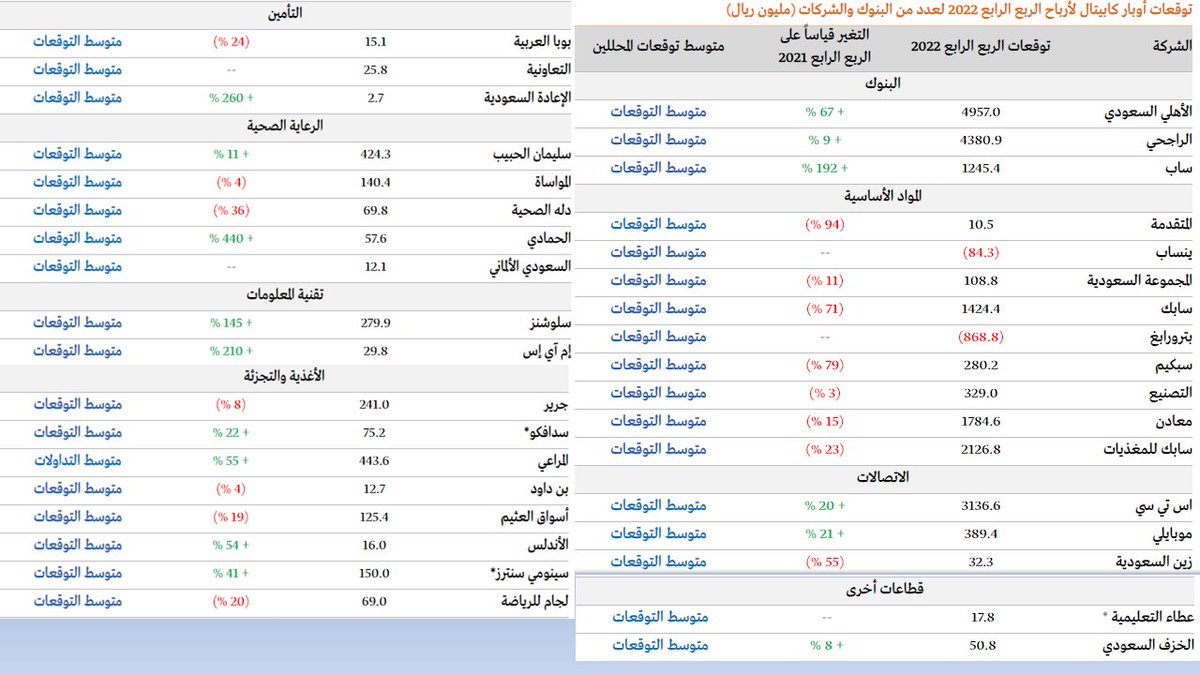Select the تقنية المعلومات section heading
Screen dimensions: 1200x675
click(286, 295)
